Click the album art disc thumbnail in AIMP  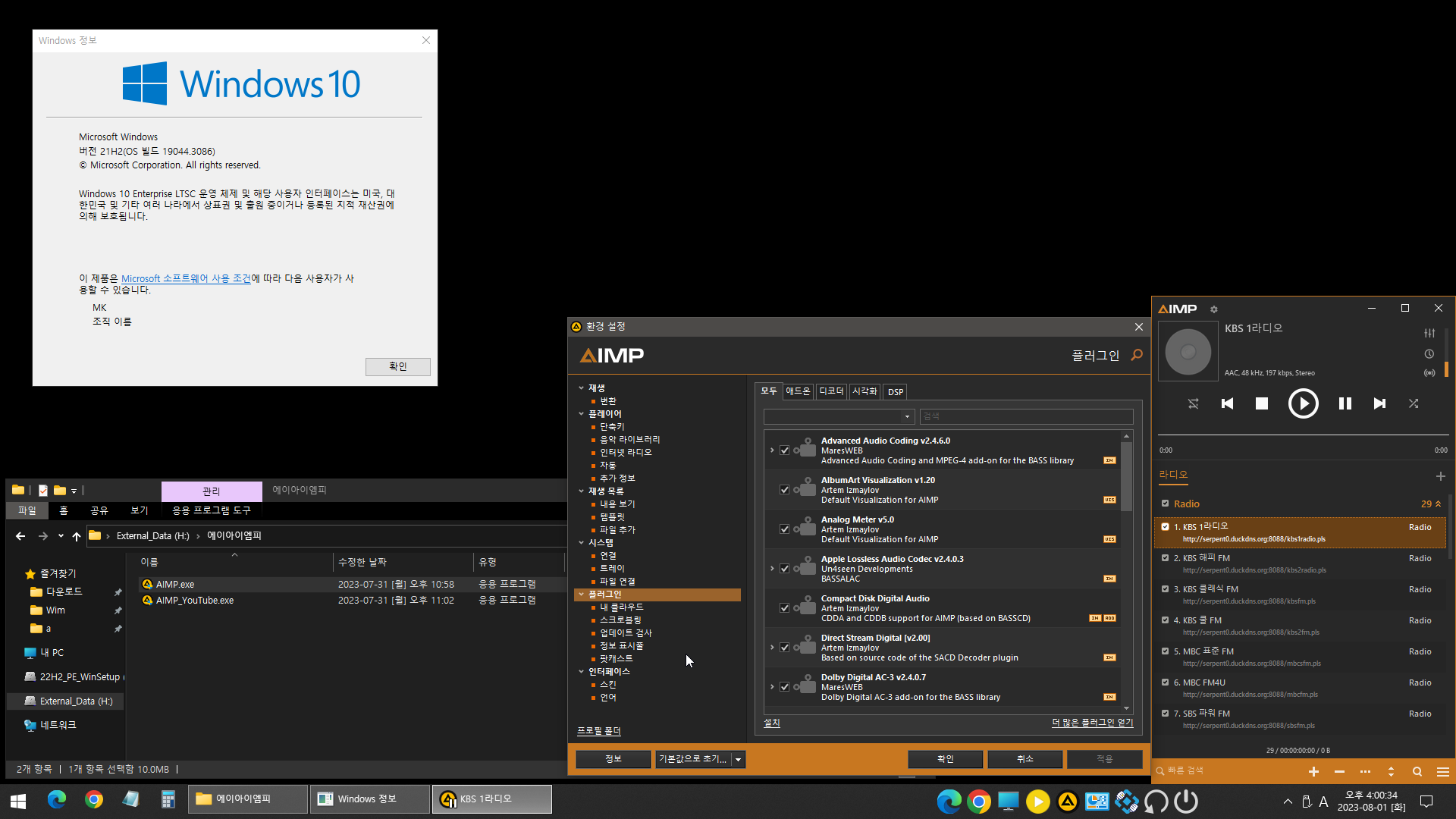pyautogui.click(x=1188, y=351)
